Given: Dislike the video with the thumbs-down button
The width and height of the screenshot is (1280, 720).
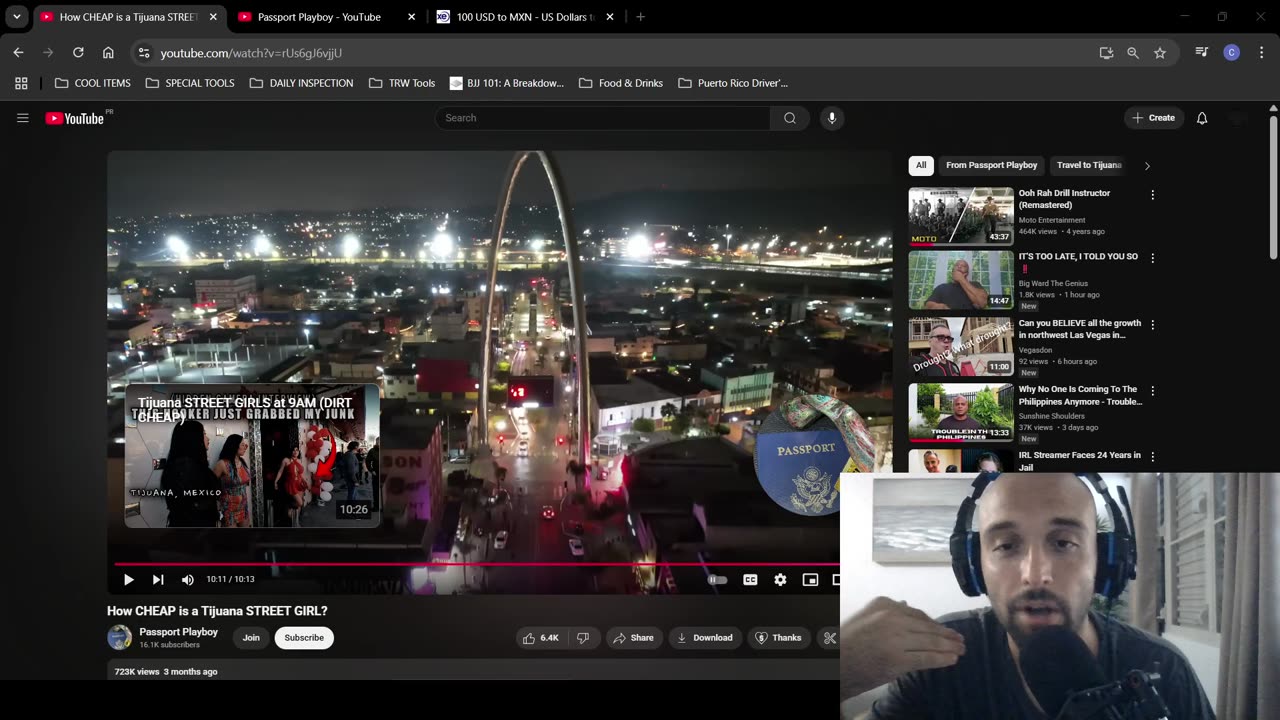Looking at the screenshot, I should pyautogui.click(x=583, y=638).
